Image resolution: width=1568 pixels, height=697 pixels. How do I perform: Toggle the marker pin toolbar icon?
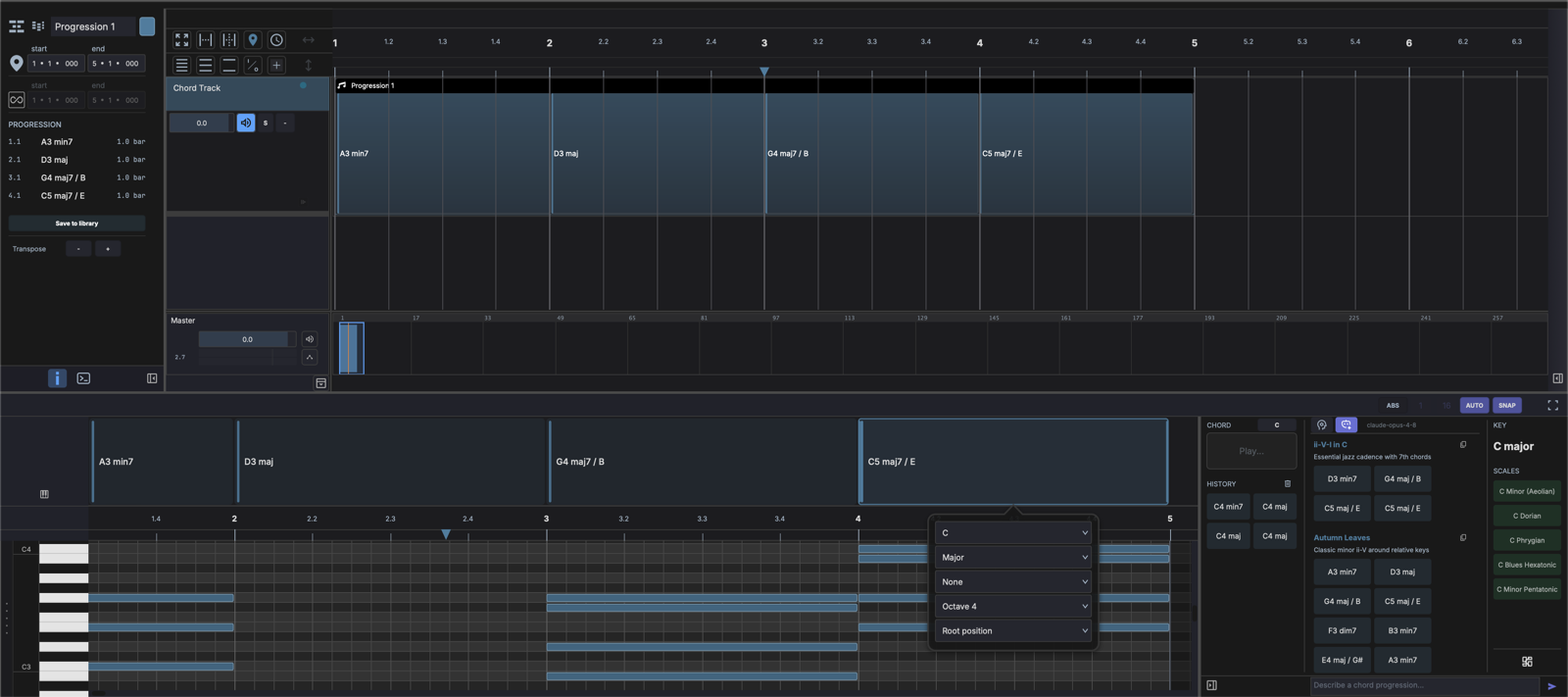coord(253,40)
